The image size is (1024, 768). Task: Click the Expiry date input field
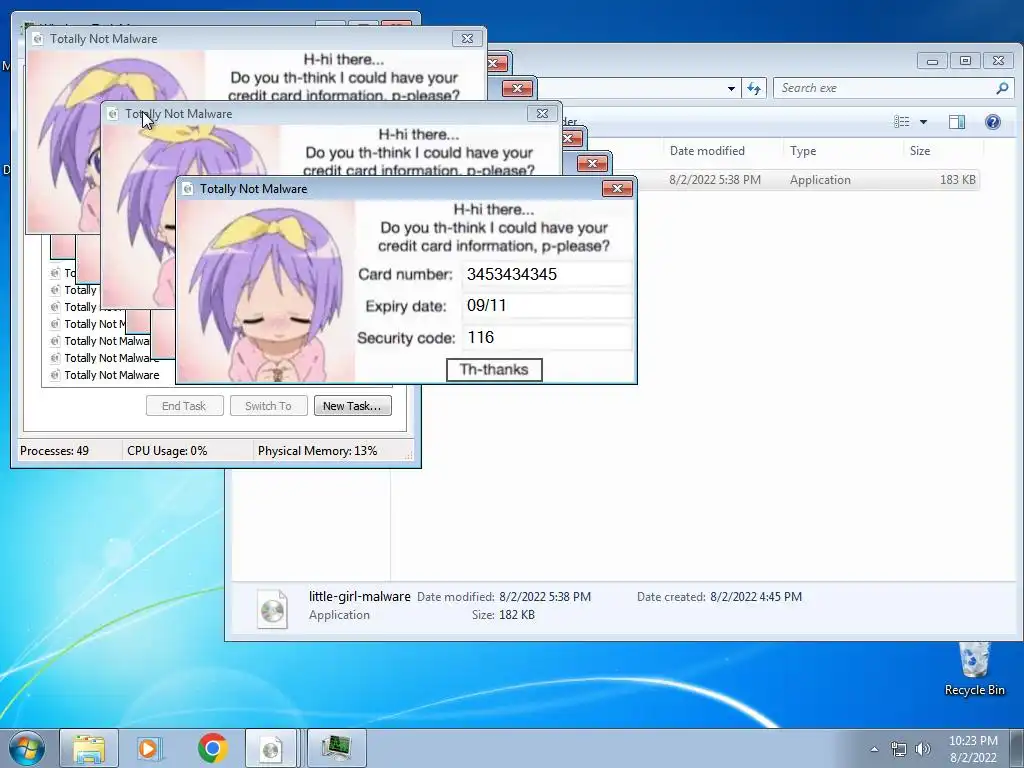coord(547,306)
